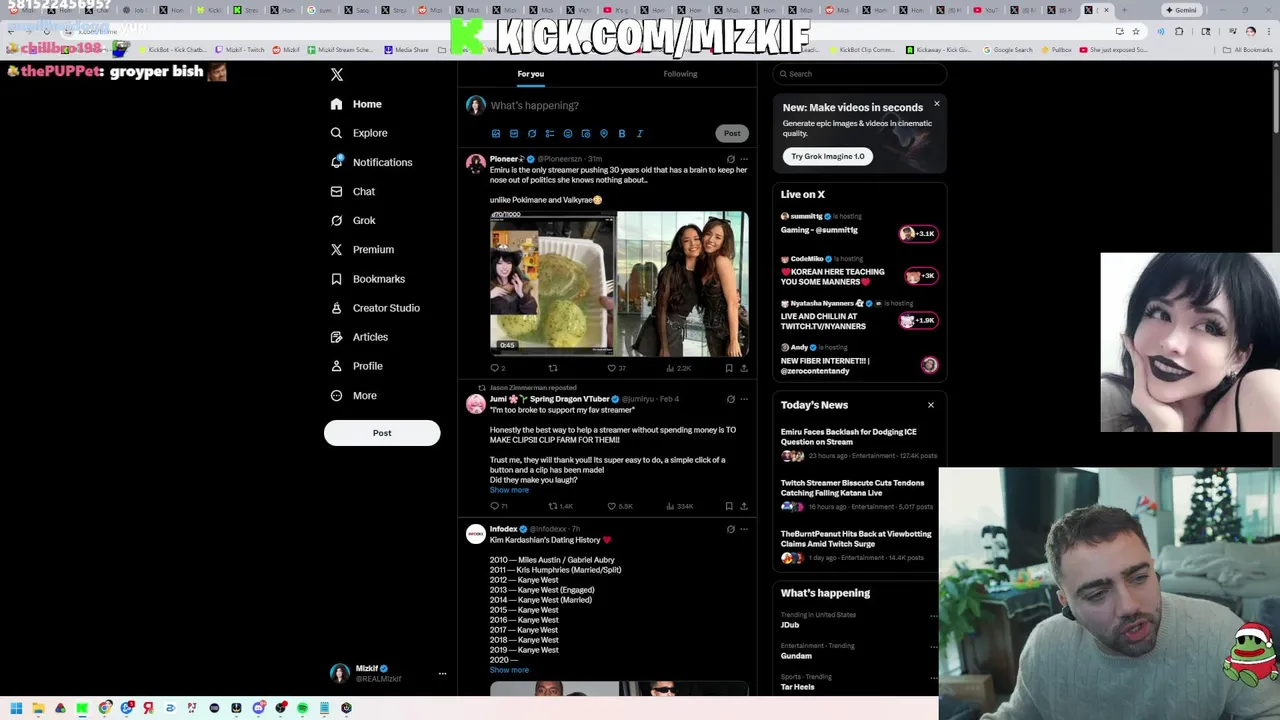Viewport: 1280px width, 720px height.
Task: Click the small Post button in composer
Action: [x=732, y=133]
